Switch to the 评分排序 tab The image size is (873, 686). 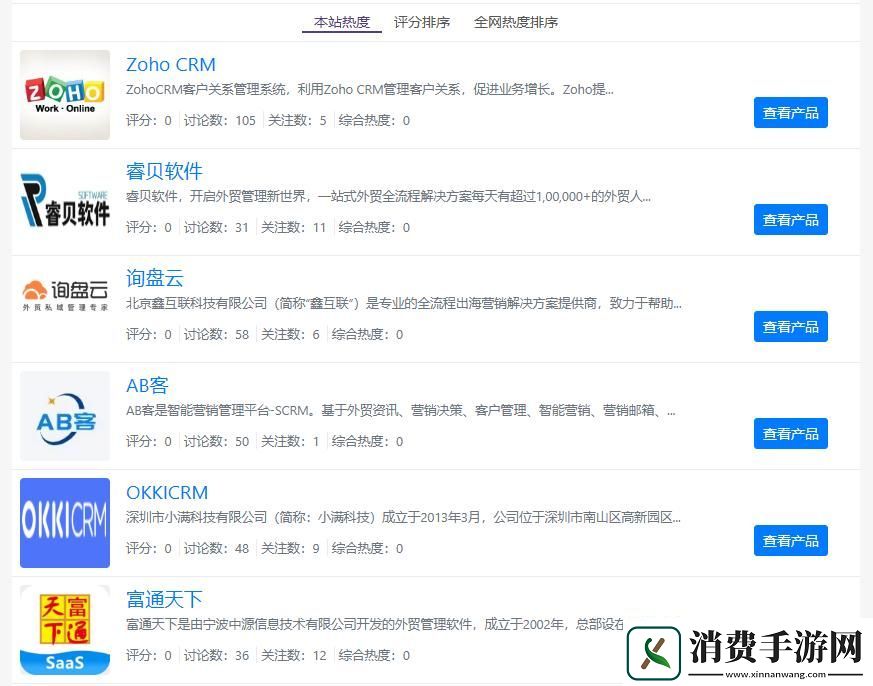pyautogui.click(x=422, y=22)
